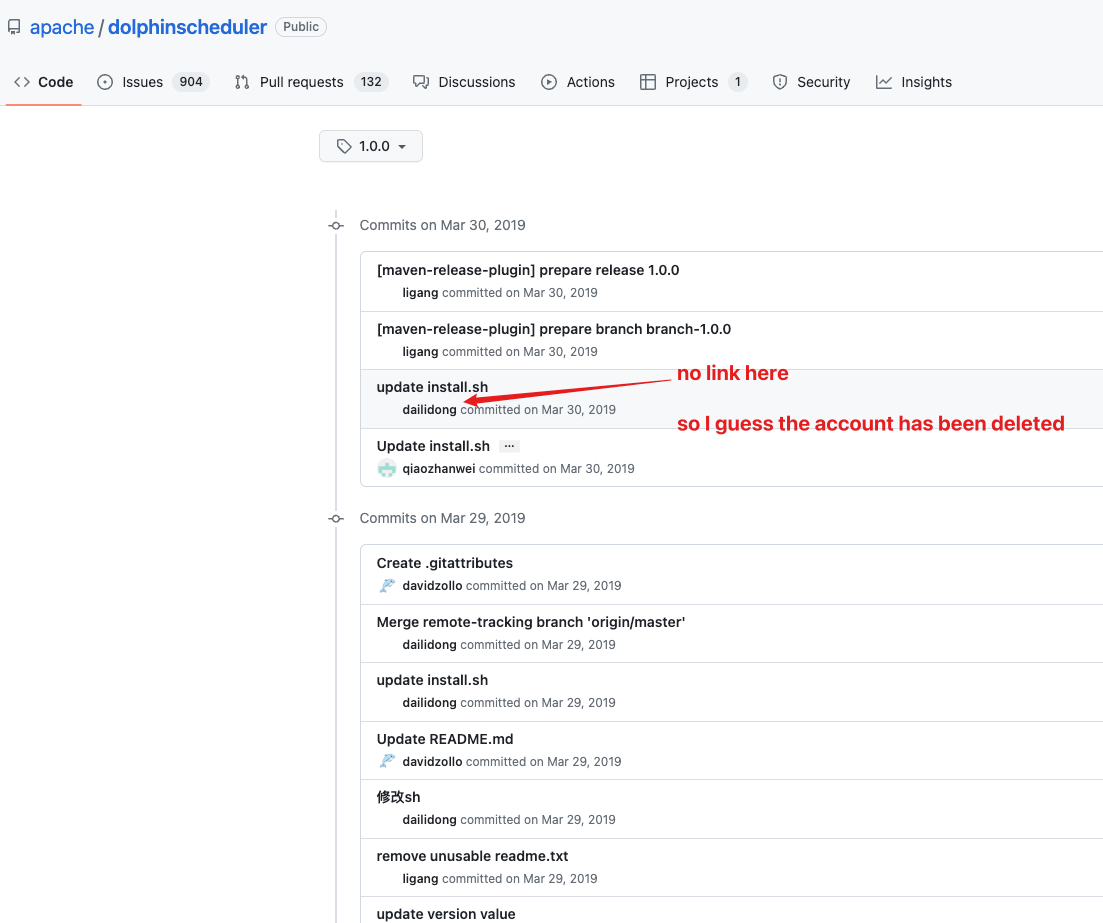Open davidzollo author link under 'Create .gitattributes'
This screenshot has height=923, width=1103.
pos(433,585)
